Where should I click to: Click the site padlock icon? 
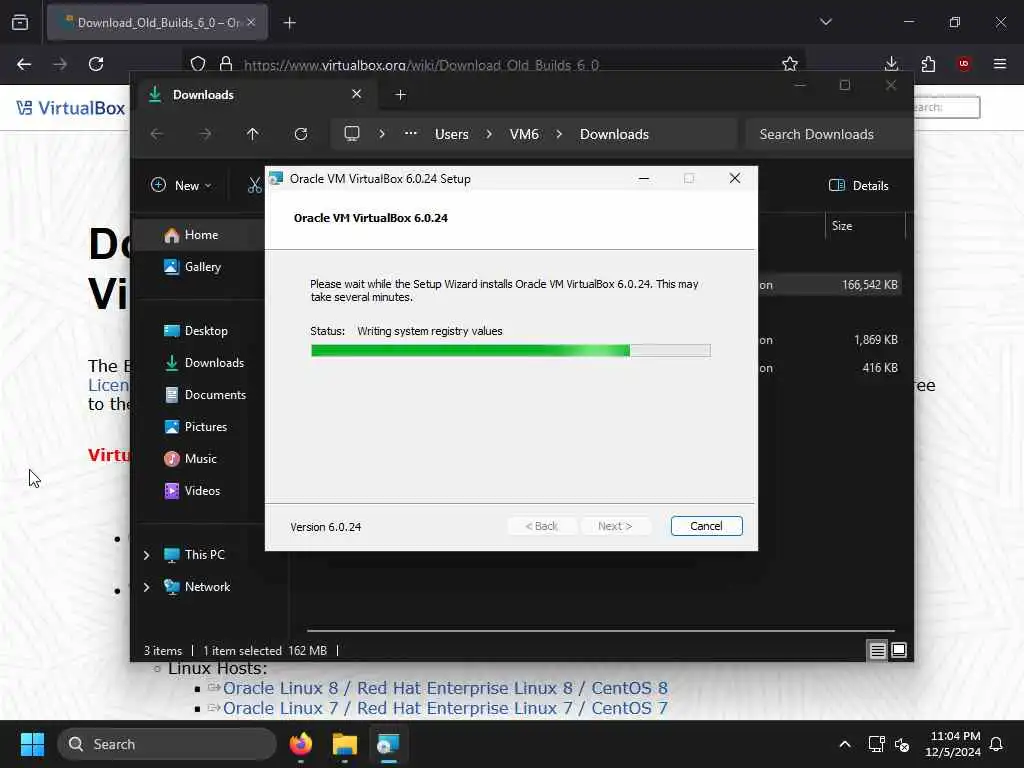[x=226, y=64]
